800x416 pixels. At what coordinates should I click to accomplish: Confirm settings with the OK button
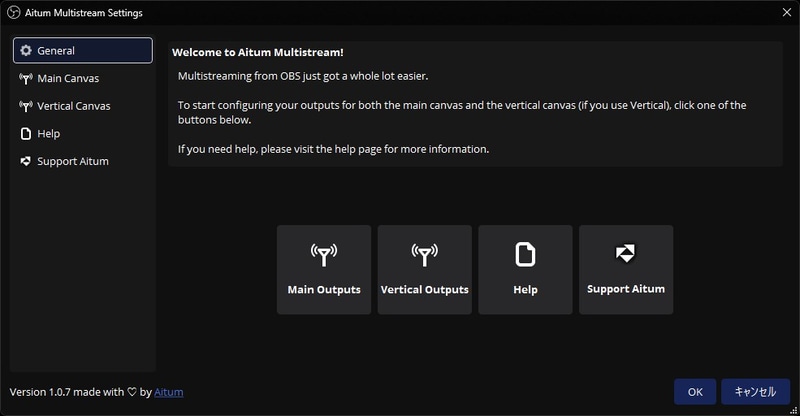point(695,391)
